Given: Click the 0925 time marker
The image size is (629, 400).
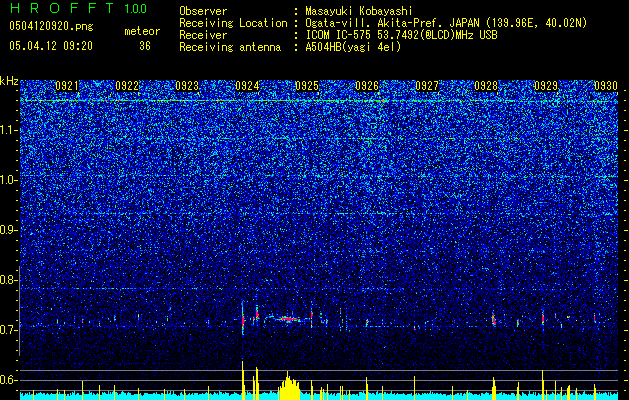Looking at the screenshot, I should [307, 86].
